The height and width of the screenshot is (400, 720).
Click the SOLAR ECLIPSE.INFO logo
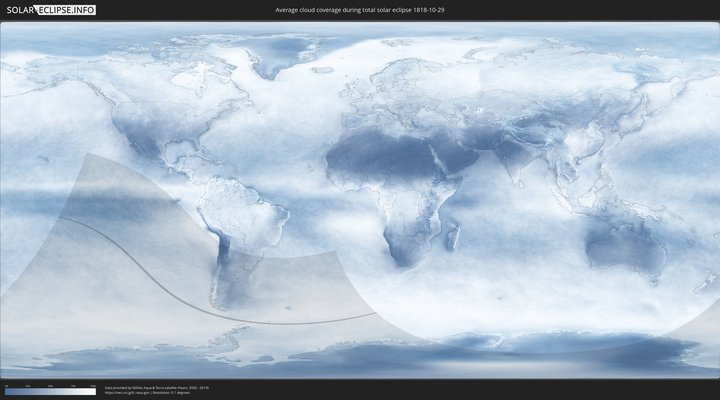click(x=51, y=10)
